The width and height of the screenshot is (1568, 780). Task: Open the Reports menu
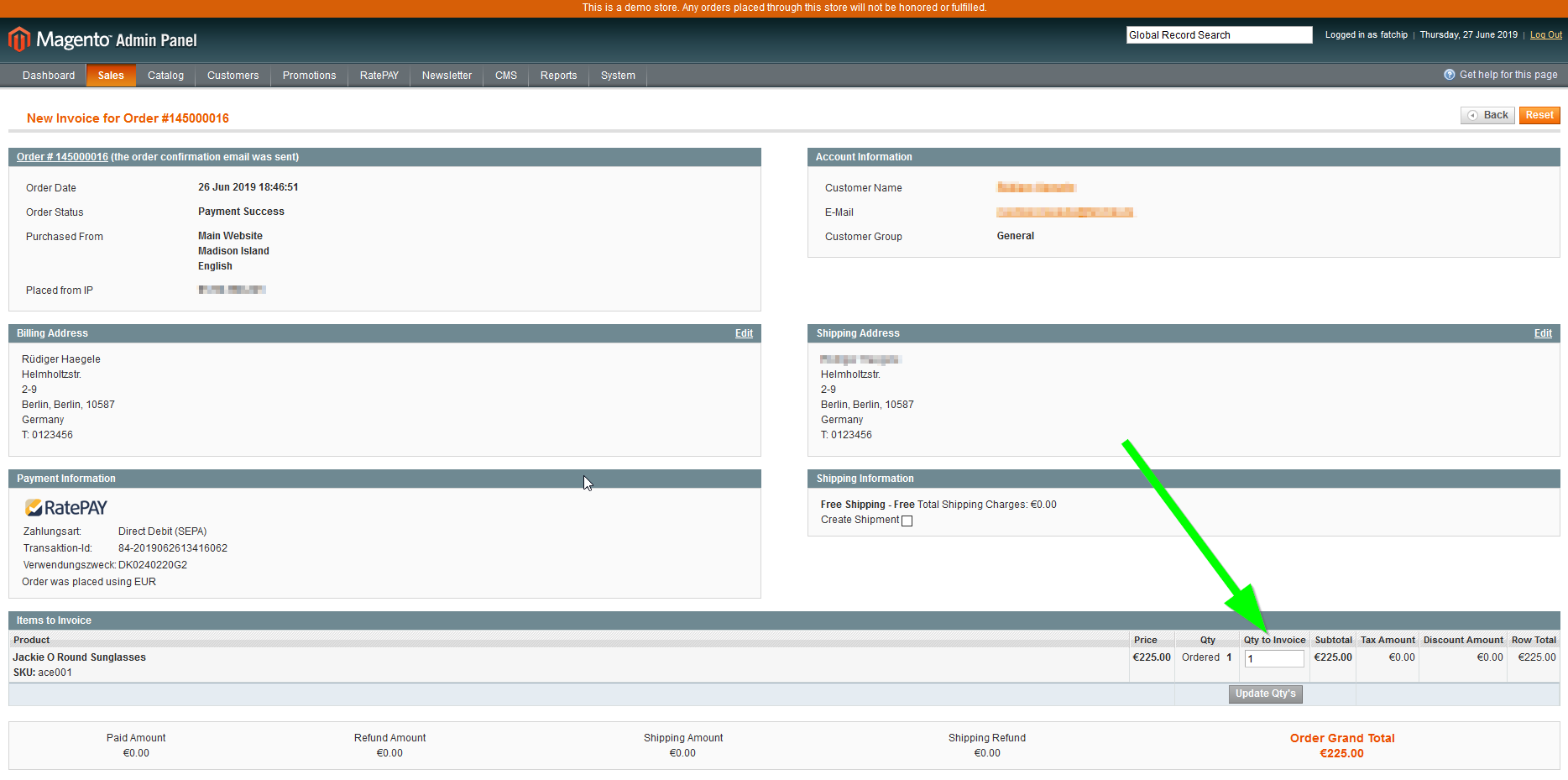[x=558, y=76]
